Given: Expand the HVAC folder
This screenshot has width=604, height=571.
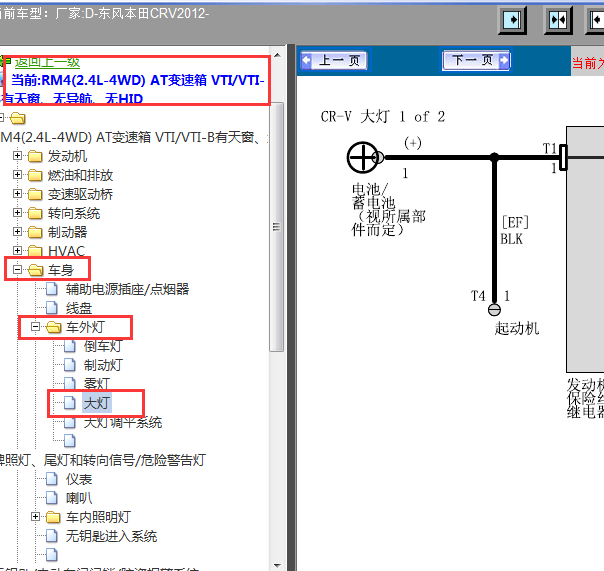Looking at the screenshot, I should point(17,250).
